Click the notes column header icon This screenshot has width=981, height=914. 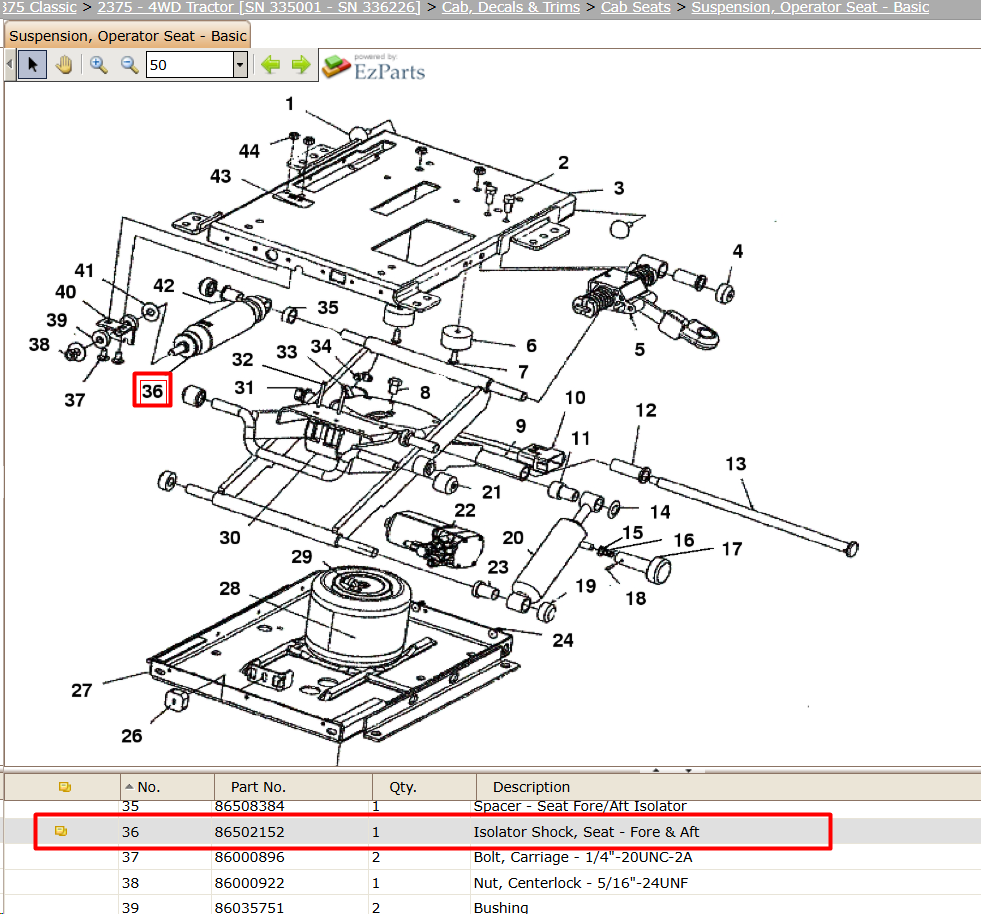[64, 786]
